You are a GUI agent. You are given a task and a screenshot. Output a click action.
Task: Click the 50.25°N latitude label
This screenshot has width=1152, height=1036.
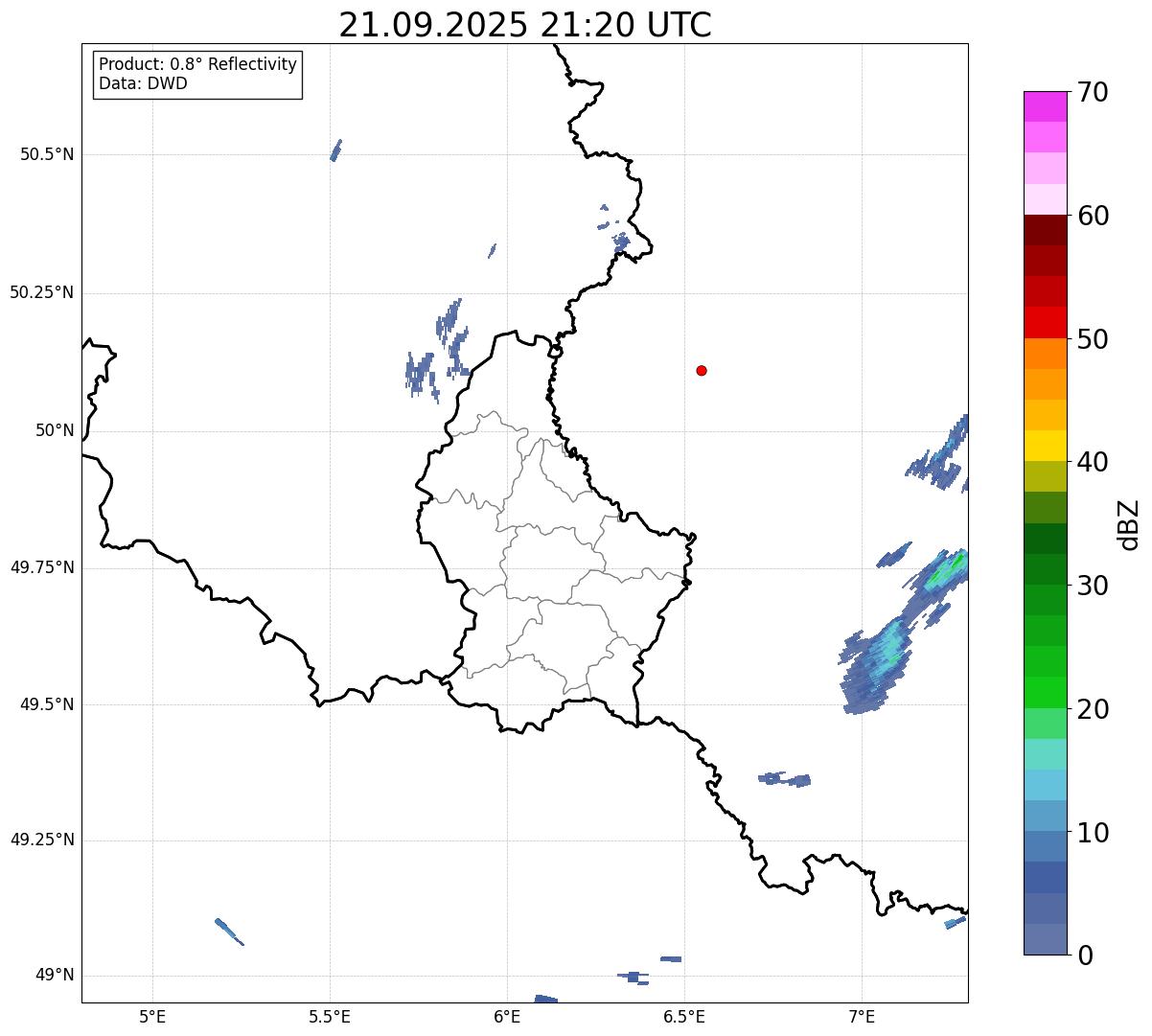point(41,292)
